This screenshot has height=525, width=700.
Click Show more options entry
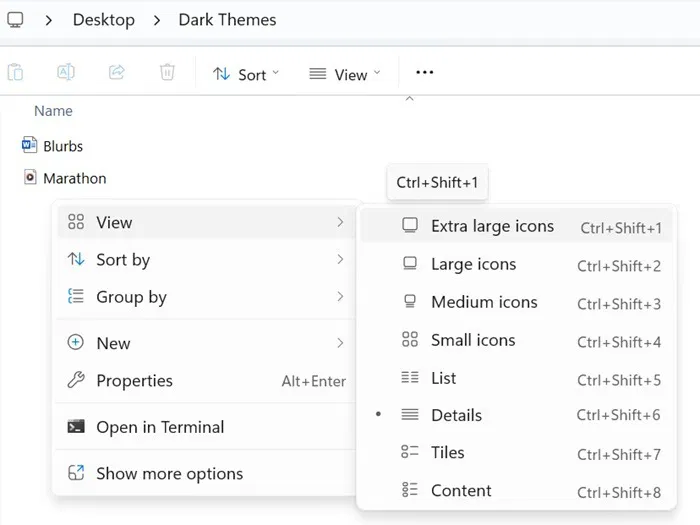click(169, 474)
